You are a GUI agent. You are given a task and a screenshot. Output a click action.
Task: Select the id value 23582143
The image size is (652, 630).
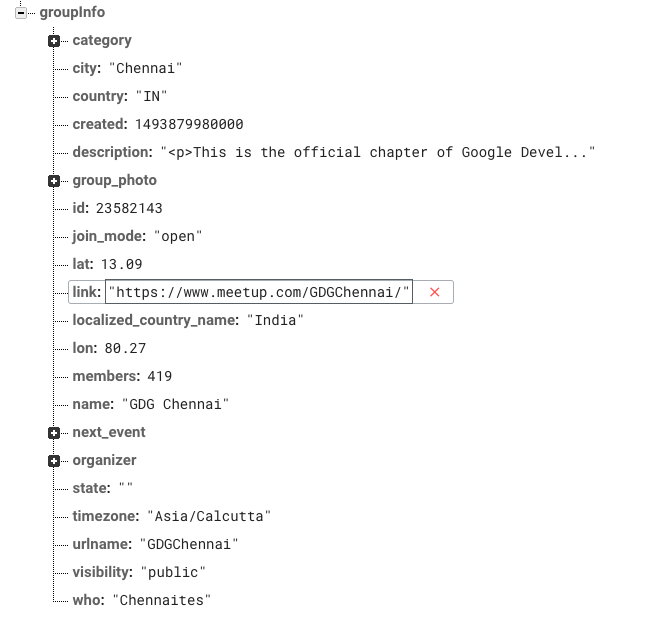[x=129, y=208]
